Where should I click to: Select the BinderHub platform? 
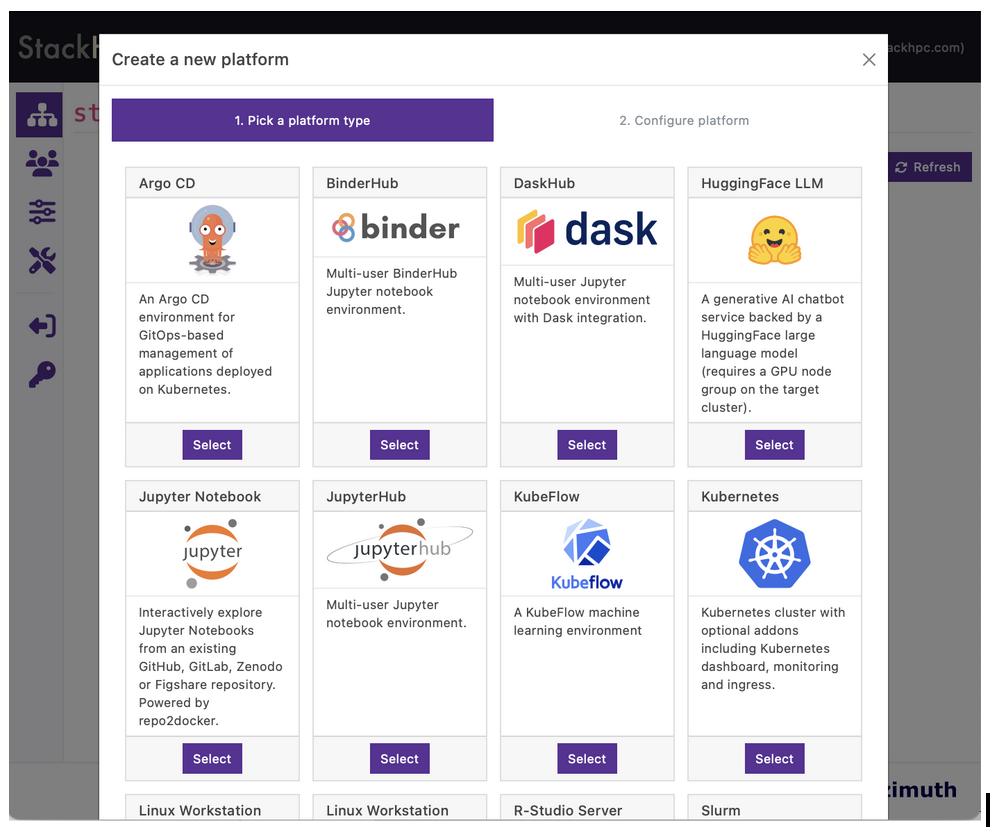399,445
